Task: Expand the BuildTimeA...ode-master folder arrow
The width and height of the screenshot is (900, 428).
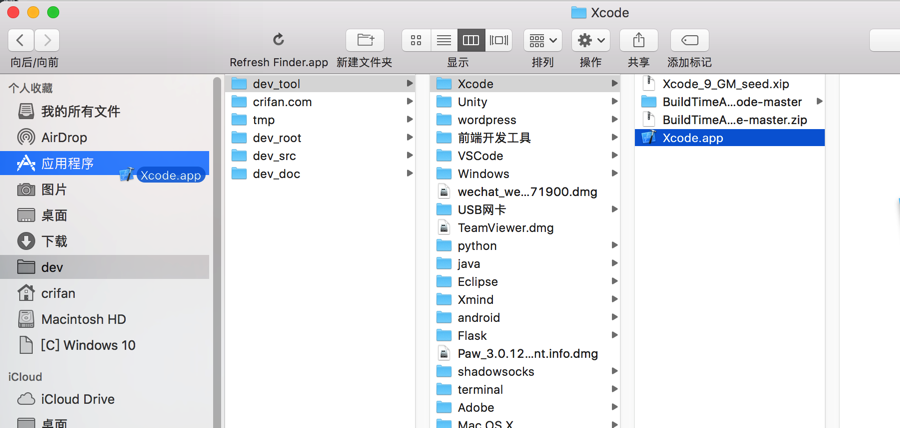Action: click(819, 102)
